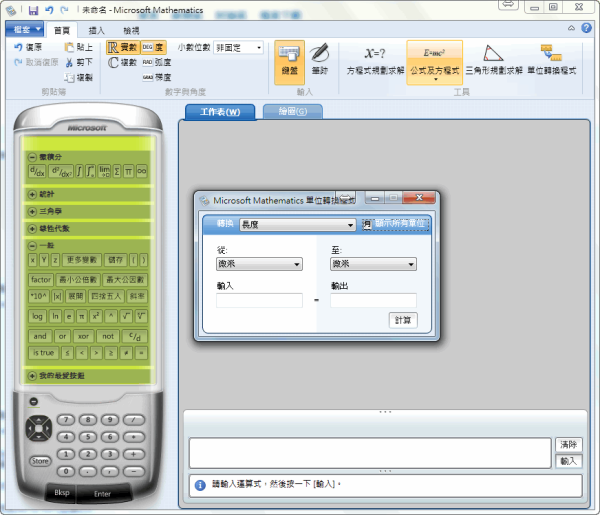The image size is (600, 515).
Task: Collapse the ribbon with the up chevron
Action: click(571, 28)
